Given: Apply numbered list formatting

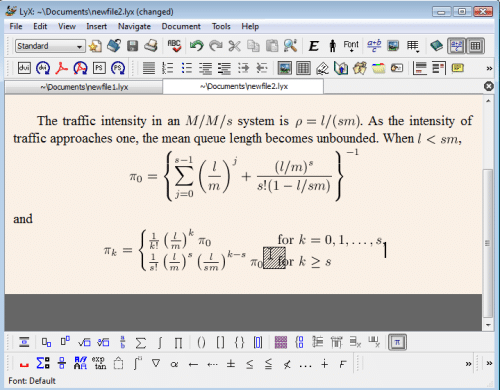Looking at the screenshot, I should click(167, 68).
